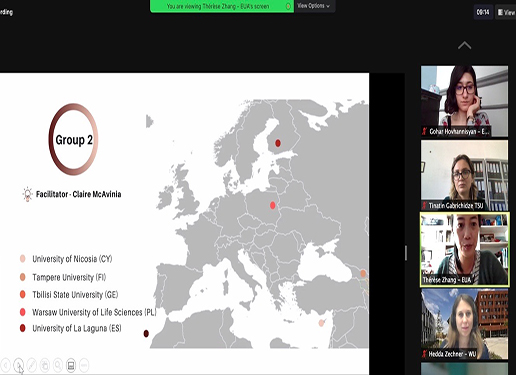The height and width of the screenshot is (375, 516).
Task: Select Gohar Hovhannisyan's video thumbnail
Action: (x=464, y=101)
